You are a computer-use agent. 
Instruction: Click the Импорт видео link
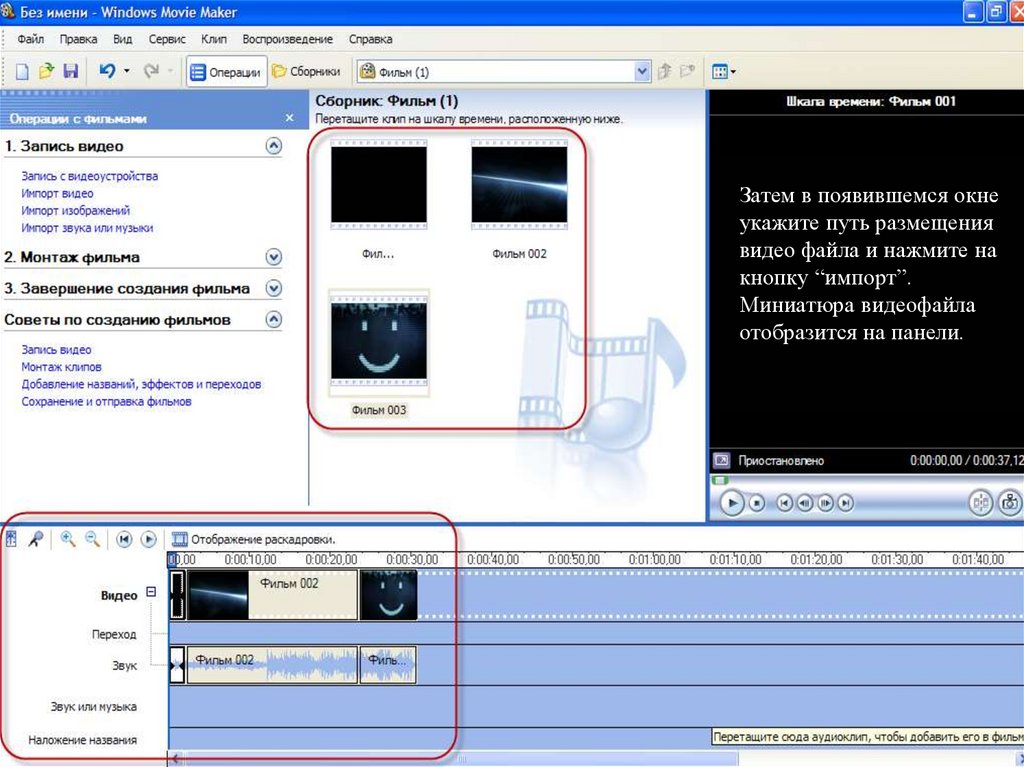pyautogui.click(x=57, y=193)
